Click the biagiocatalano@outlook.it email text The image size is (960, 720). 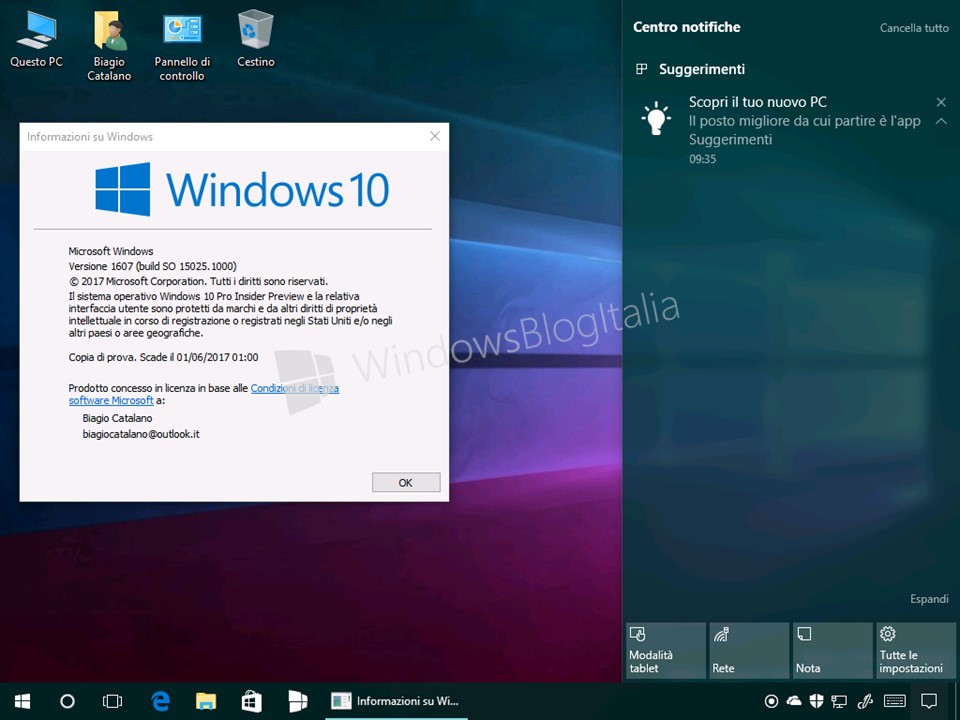tap(141, 434)
